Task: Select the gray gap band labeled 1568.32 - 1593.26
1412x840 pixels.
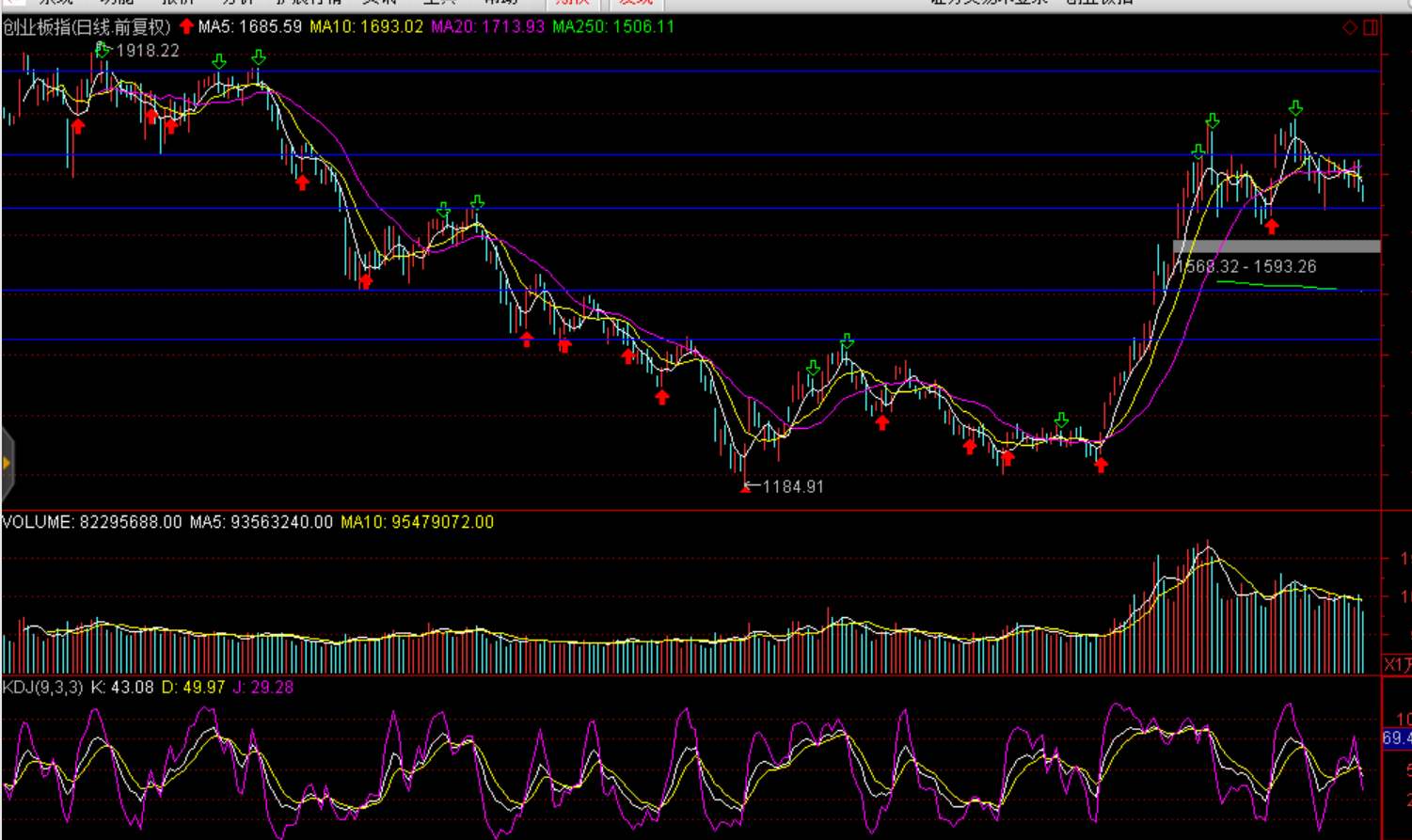Action: (x=1277, y=246)
